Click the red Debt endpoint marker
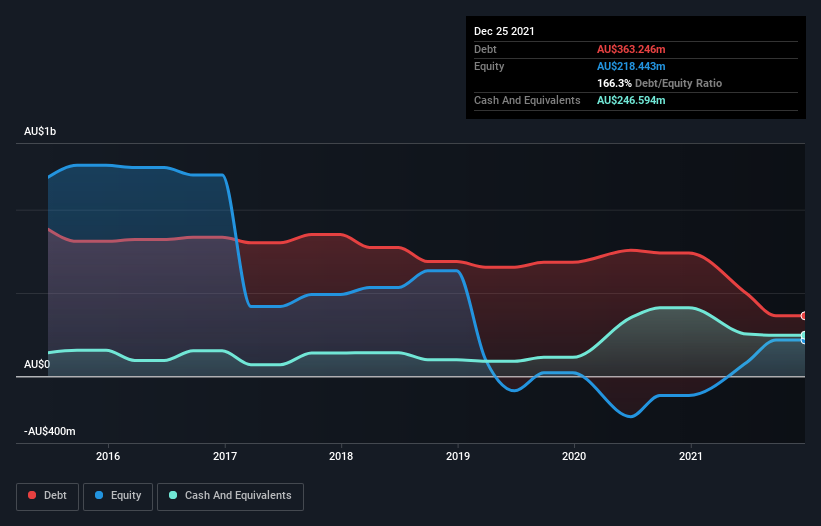Viewport: 821px width, 526px height. (x=804, y=316)
